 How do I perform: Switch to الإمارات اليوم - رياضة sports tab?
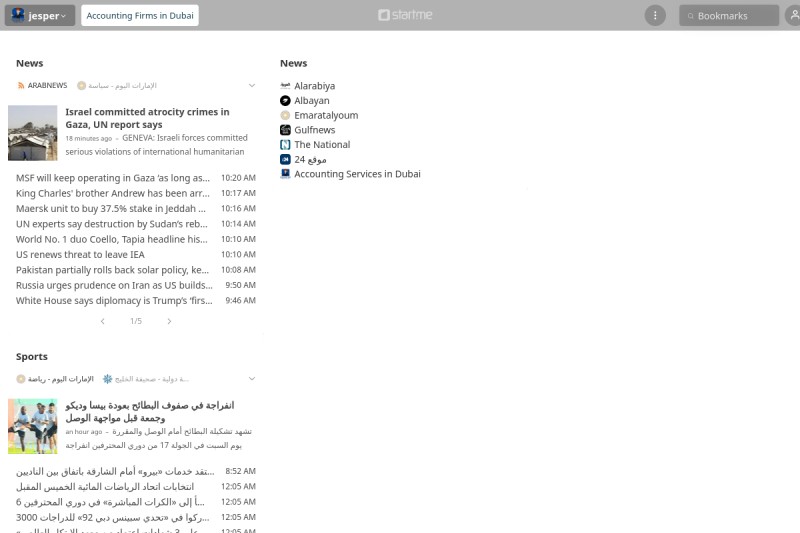55,379
